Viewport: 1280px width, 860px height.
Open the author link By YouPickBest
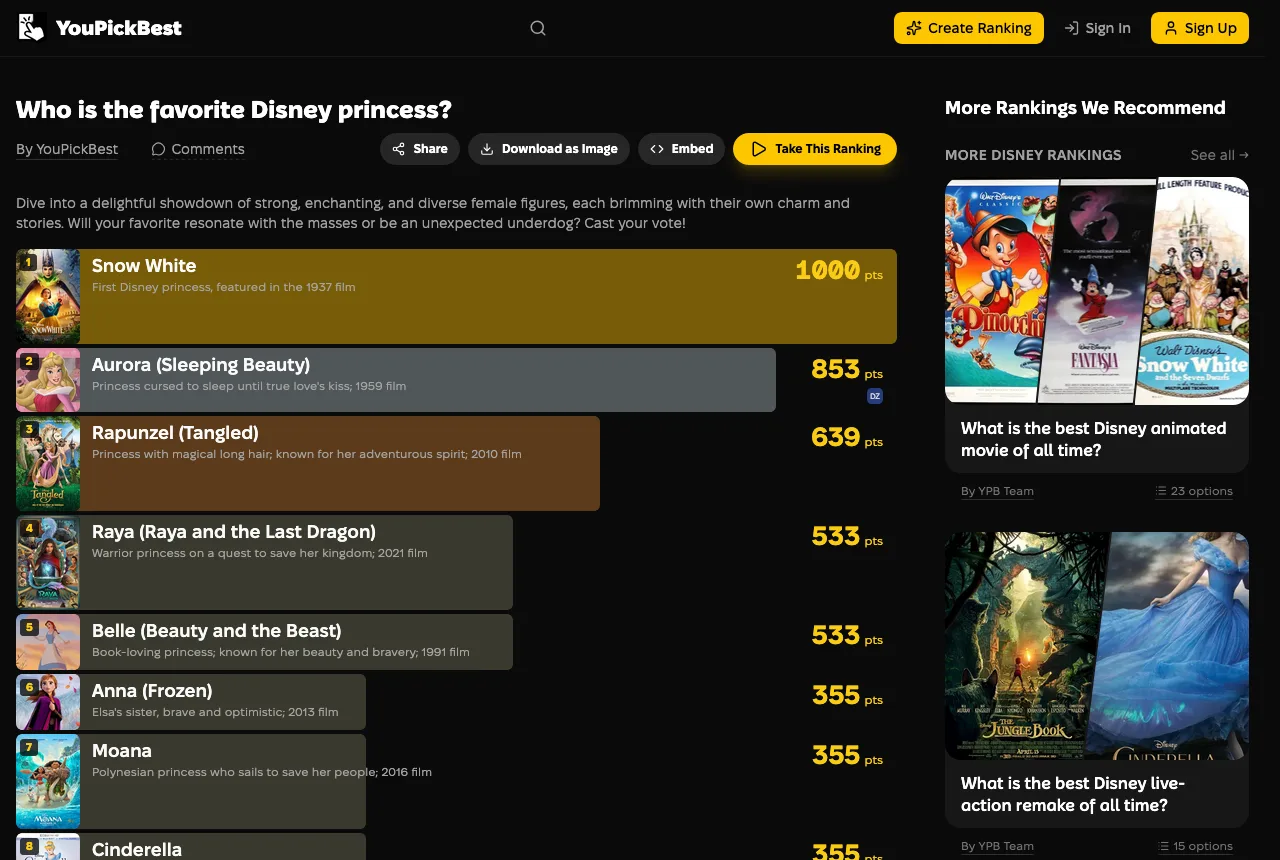tap(67, 149)
